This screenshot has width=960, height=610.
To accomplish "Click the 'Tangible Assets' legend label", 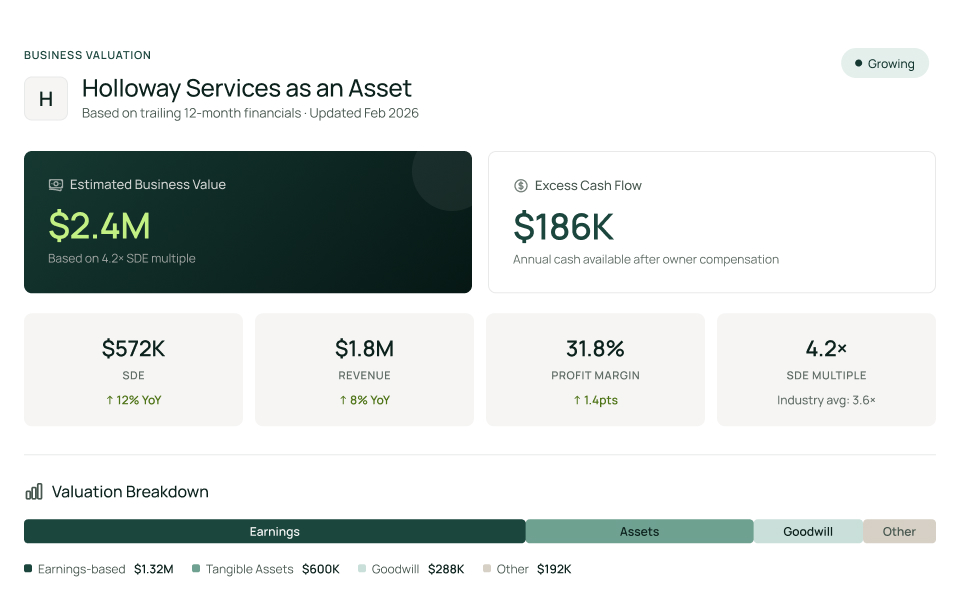I will [x=250, y=570].
